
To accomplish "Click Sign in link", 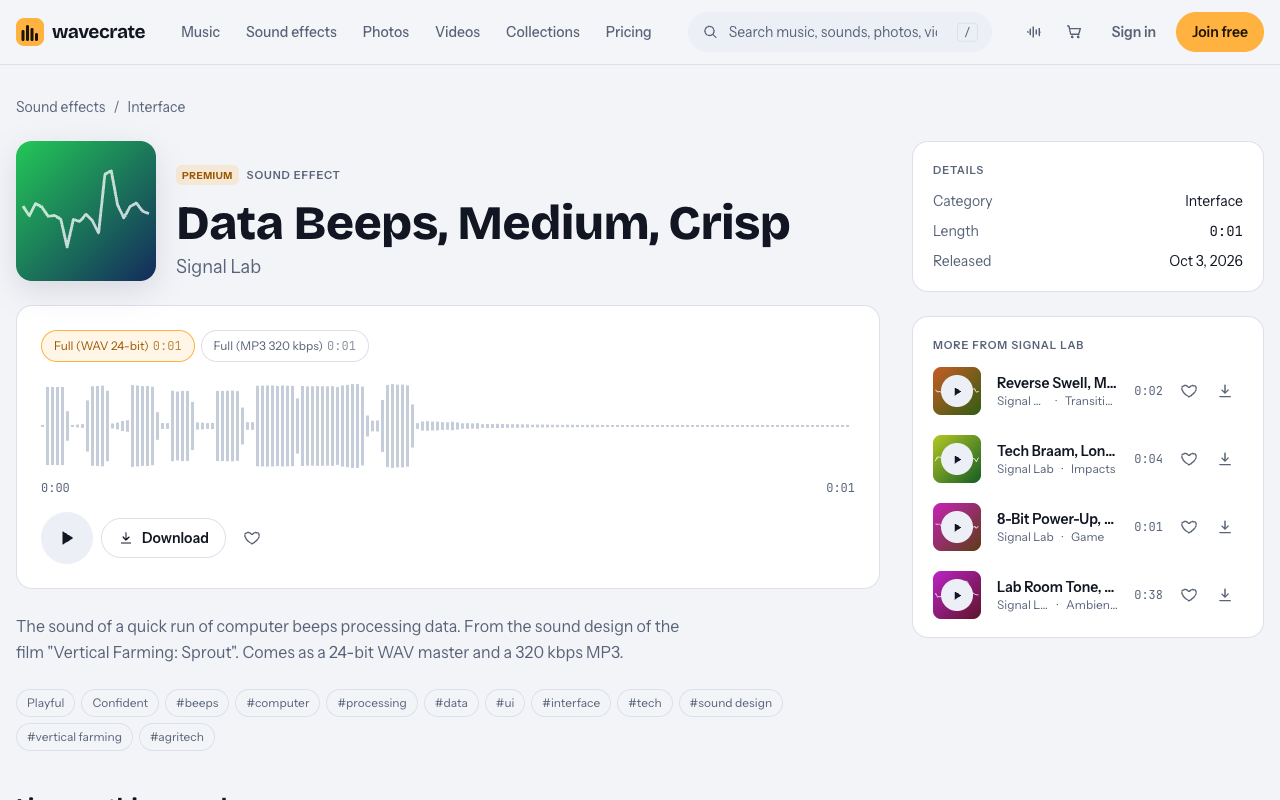I will [x=1133, y=32].
